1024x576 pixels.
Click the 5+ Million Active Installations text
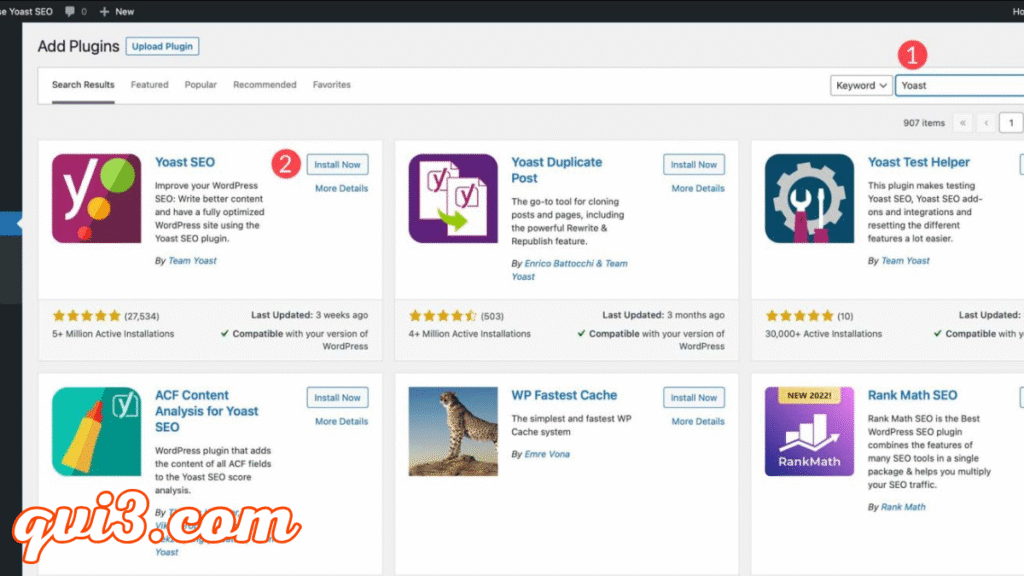click(113, 334)
